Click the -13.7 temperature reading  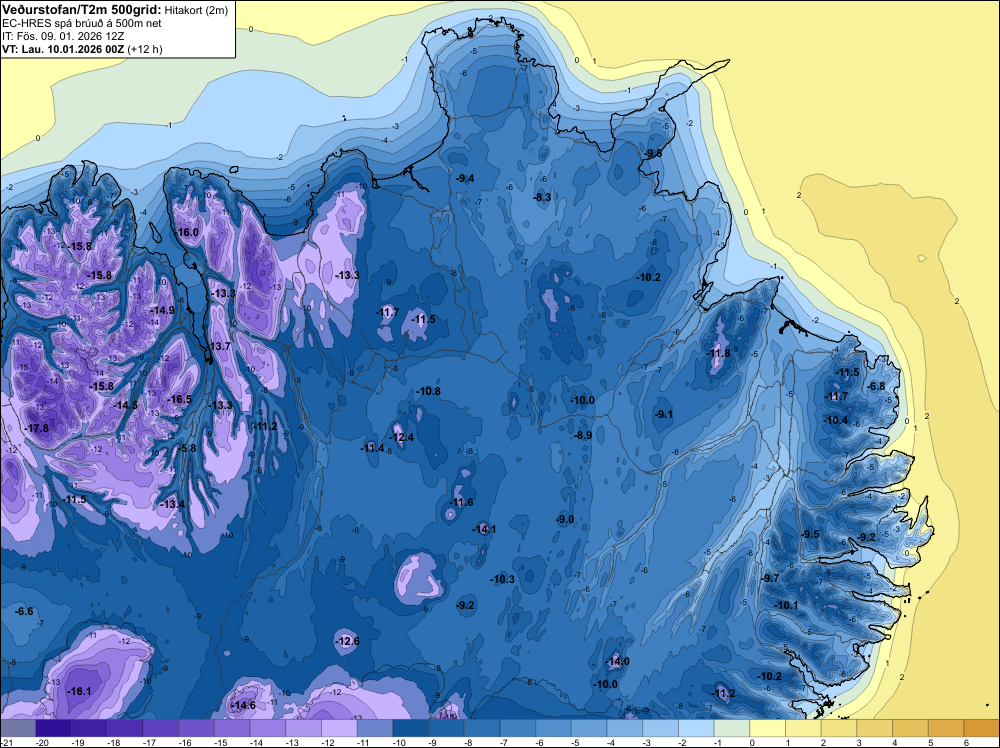pyautogui.click(x=219, y=346)
